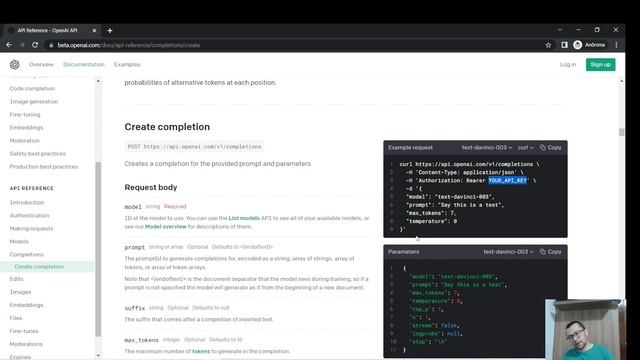The height and width of the screenshot is (360, 640).
Task: Click the Log in link
Action: click(x=568, y=64)
